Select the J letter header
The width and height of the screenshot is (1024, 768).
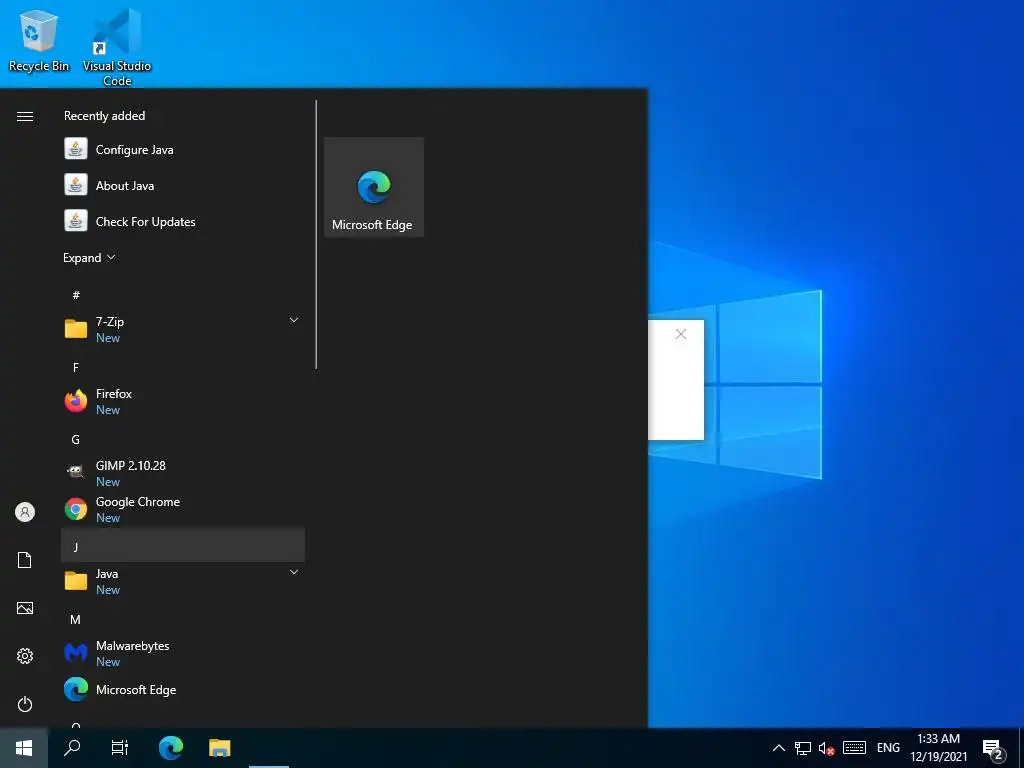[183, 545]
